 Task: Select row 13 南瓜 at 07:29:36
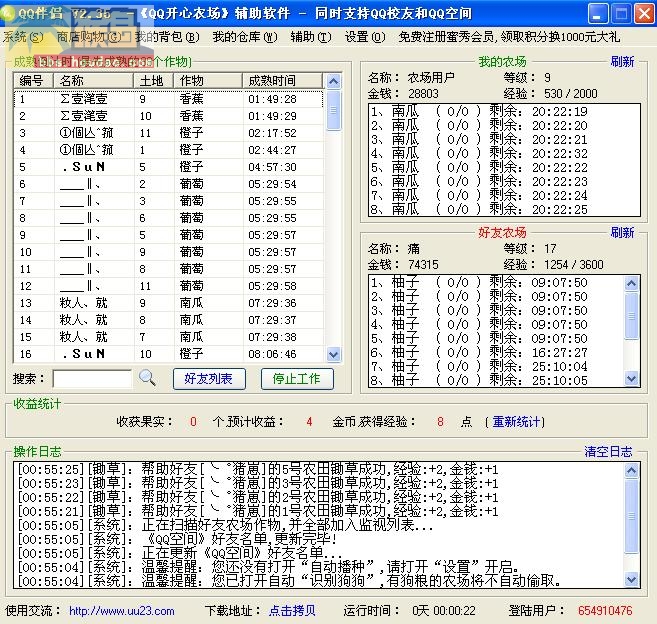(168, 303)
